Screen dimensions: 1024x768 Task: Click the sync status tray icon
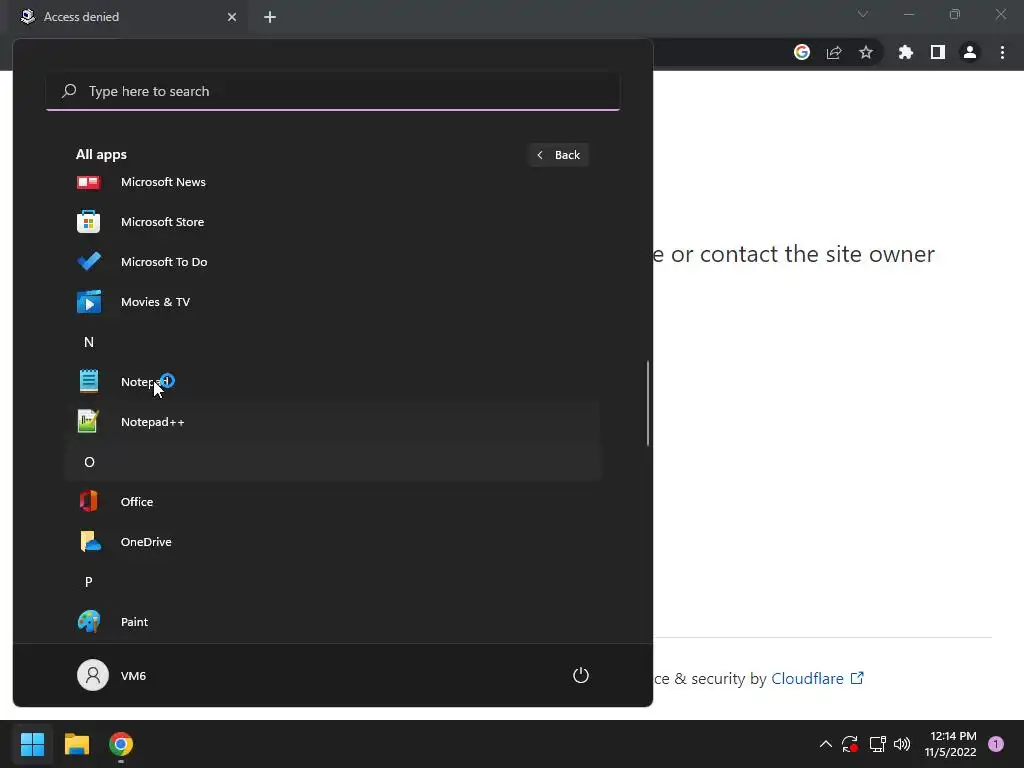click(x=850, y=744)
